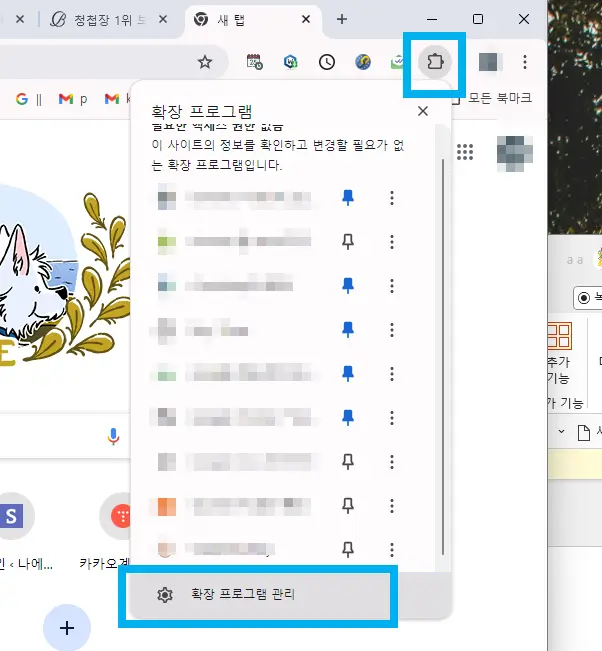The width and height of the screenshot is (602, 651).
Task: Unpin the extension with the shortest name
Action: [348, 330]
